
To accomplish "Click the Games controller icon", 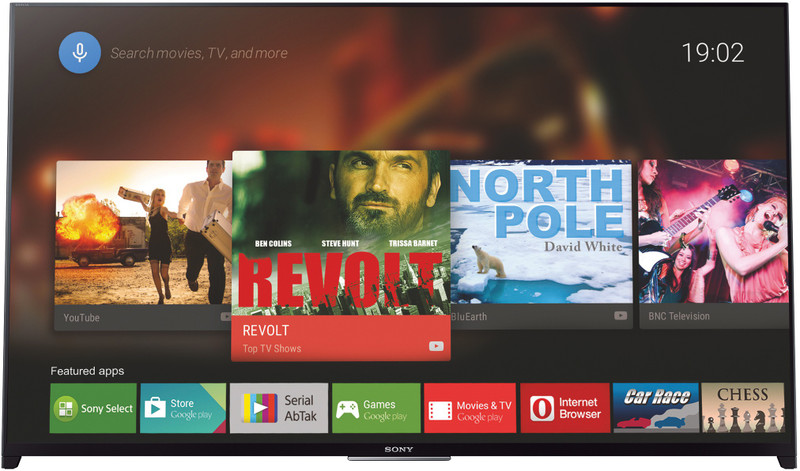I will [347, 409].
